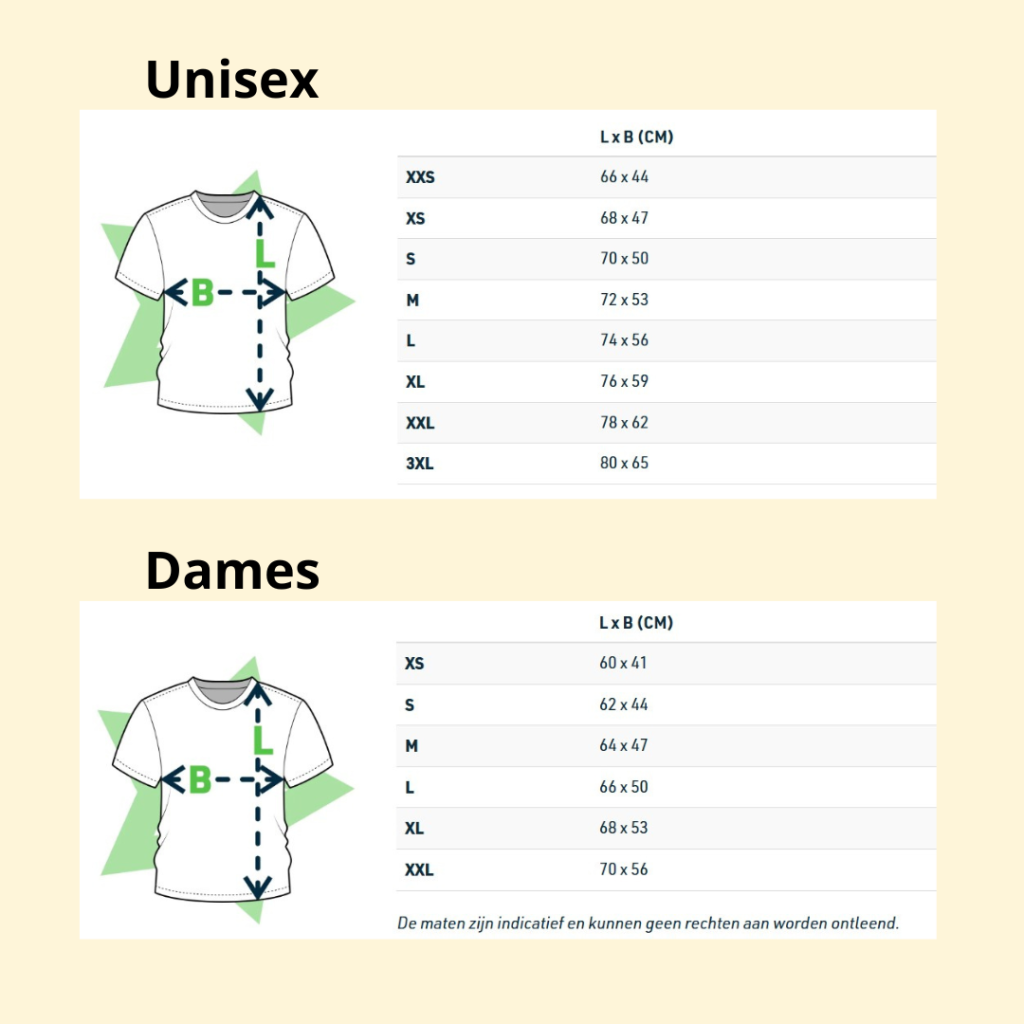The width and height of the screenshot is (1024, 1024).
Task: Select the Dames XS size label
Action: (414, 664)
